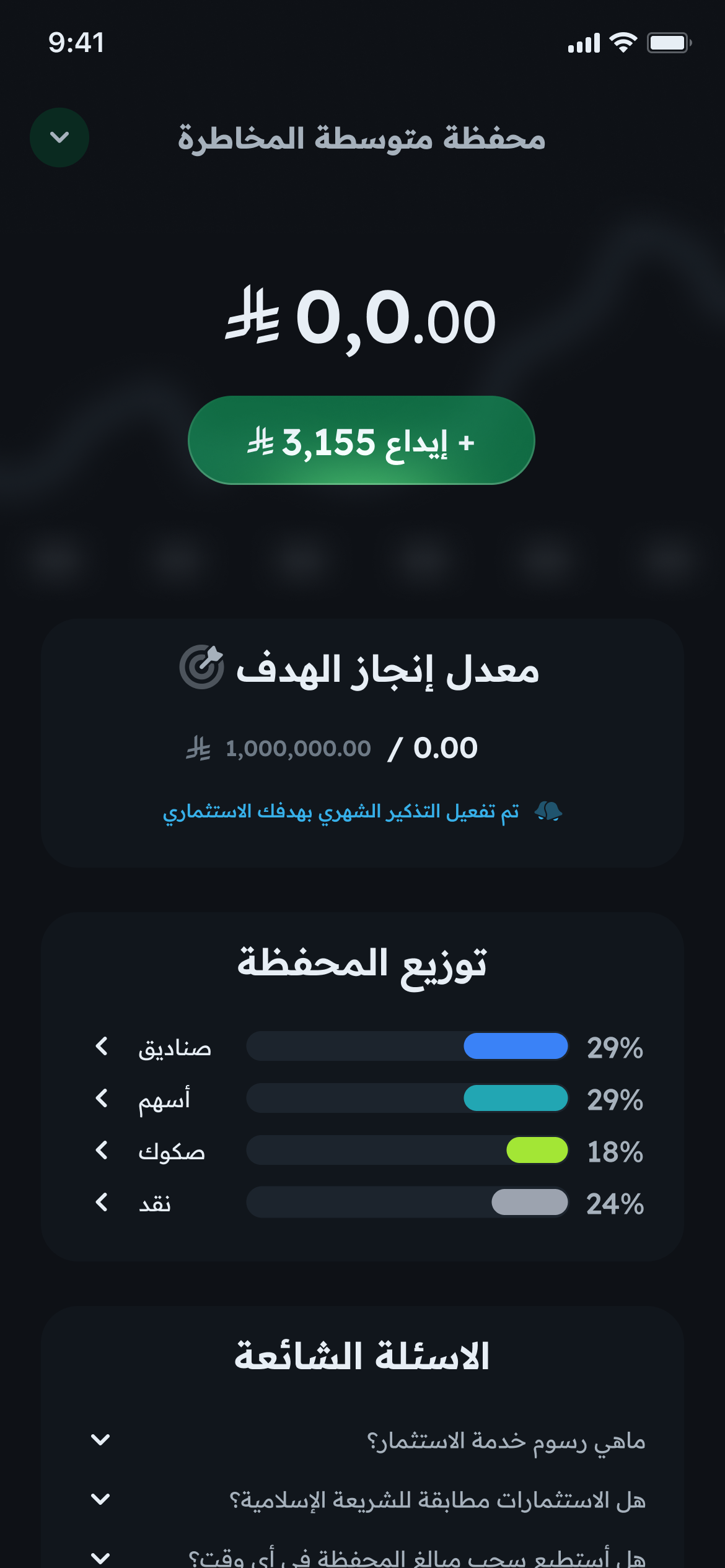725x1568 pixels.
Task: Tap the gray نقد allocation bar
Action: [530, 1202]
